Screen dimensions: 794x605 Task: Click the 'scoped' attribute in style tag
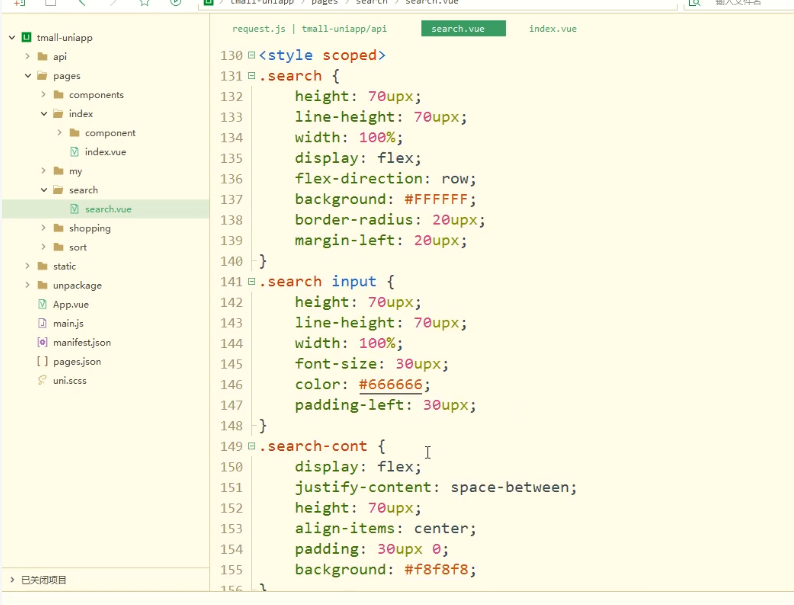tap(349, 55)
